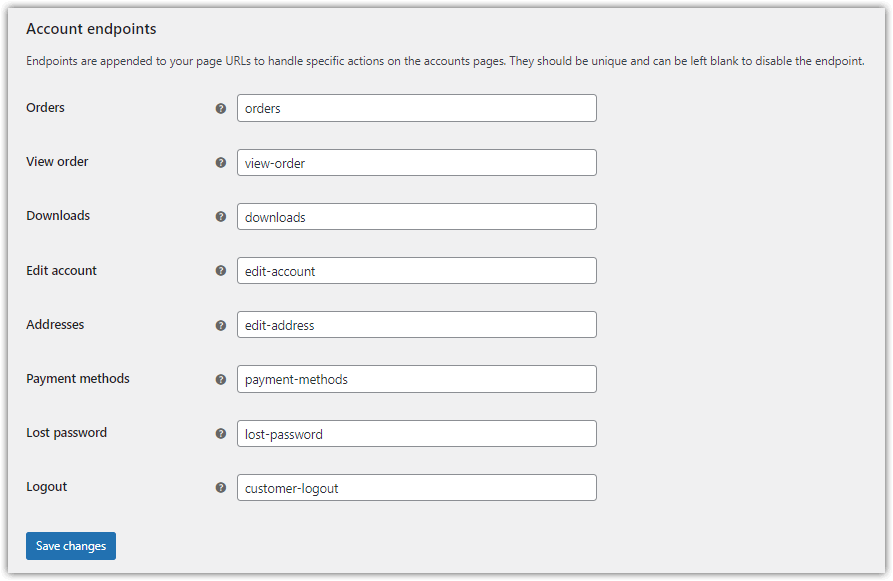Focus the edit-account text box

(417, 271)
